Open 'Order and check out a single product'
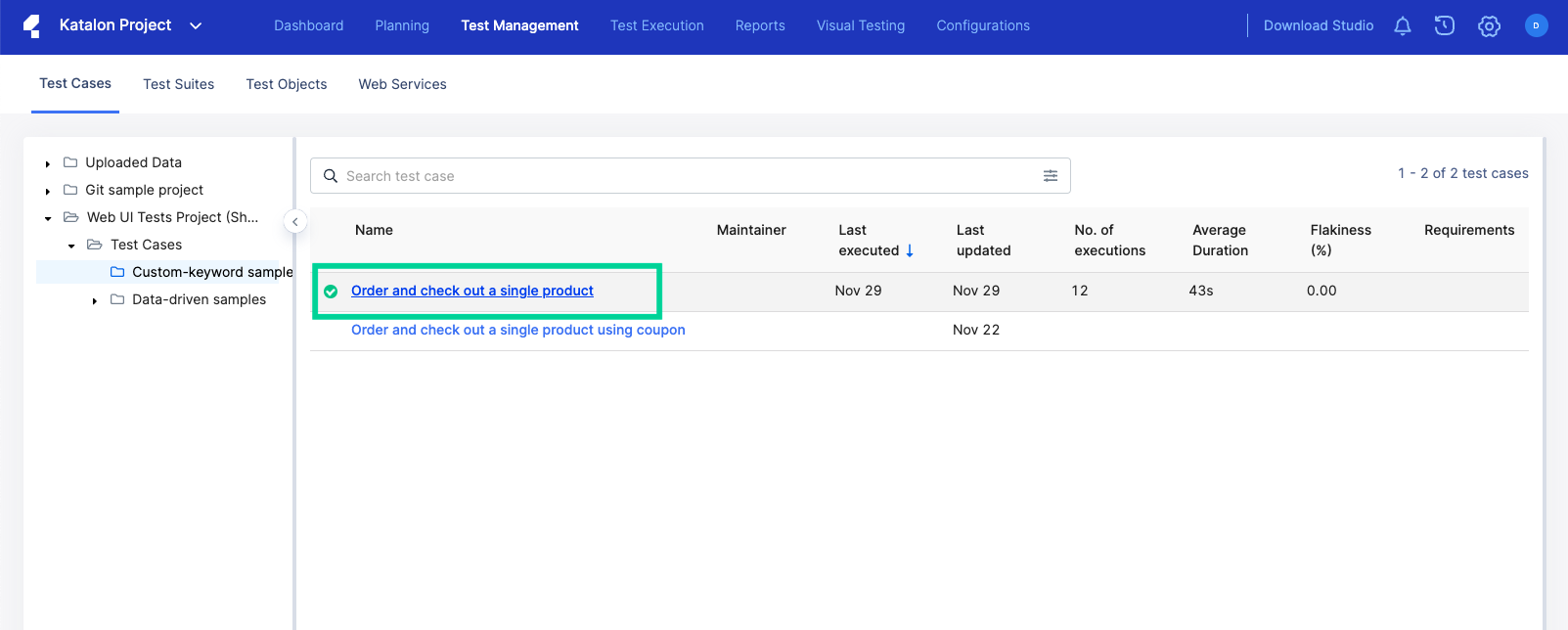The height and width of the screenshot is (630, 1568). (x=471, y=291)
